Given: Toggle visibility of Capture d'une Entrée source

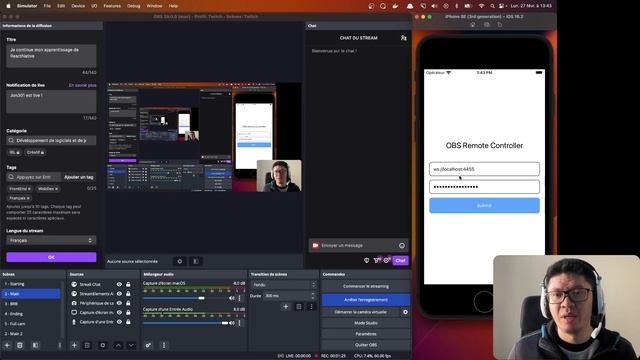Looking at the screenshot, I should tap(119, 322).
